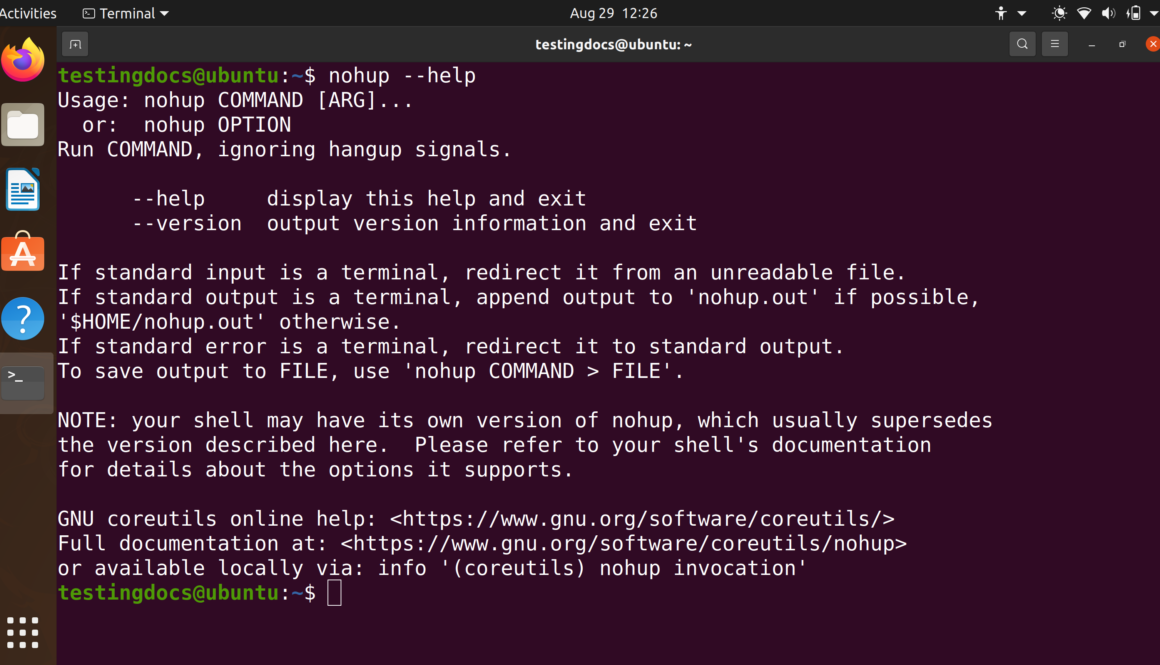
Task: Launch Firefox from the dock
Action: tap(23, 60)
